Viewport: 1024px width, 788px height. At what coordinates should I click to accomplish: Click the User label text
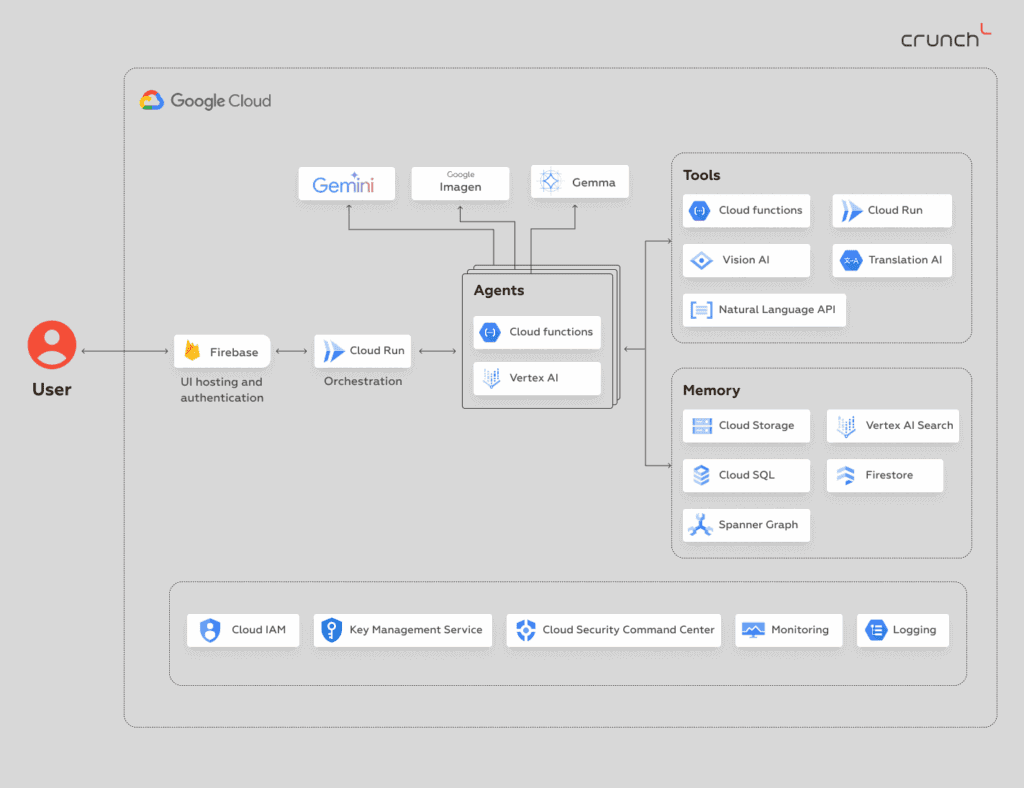coord(52,390)
